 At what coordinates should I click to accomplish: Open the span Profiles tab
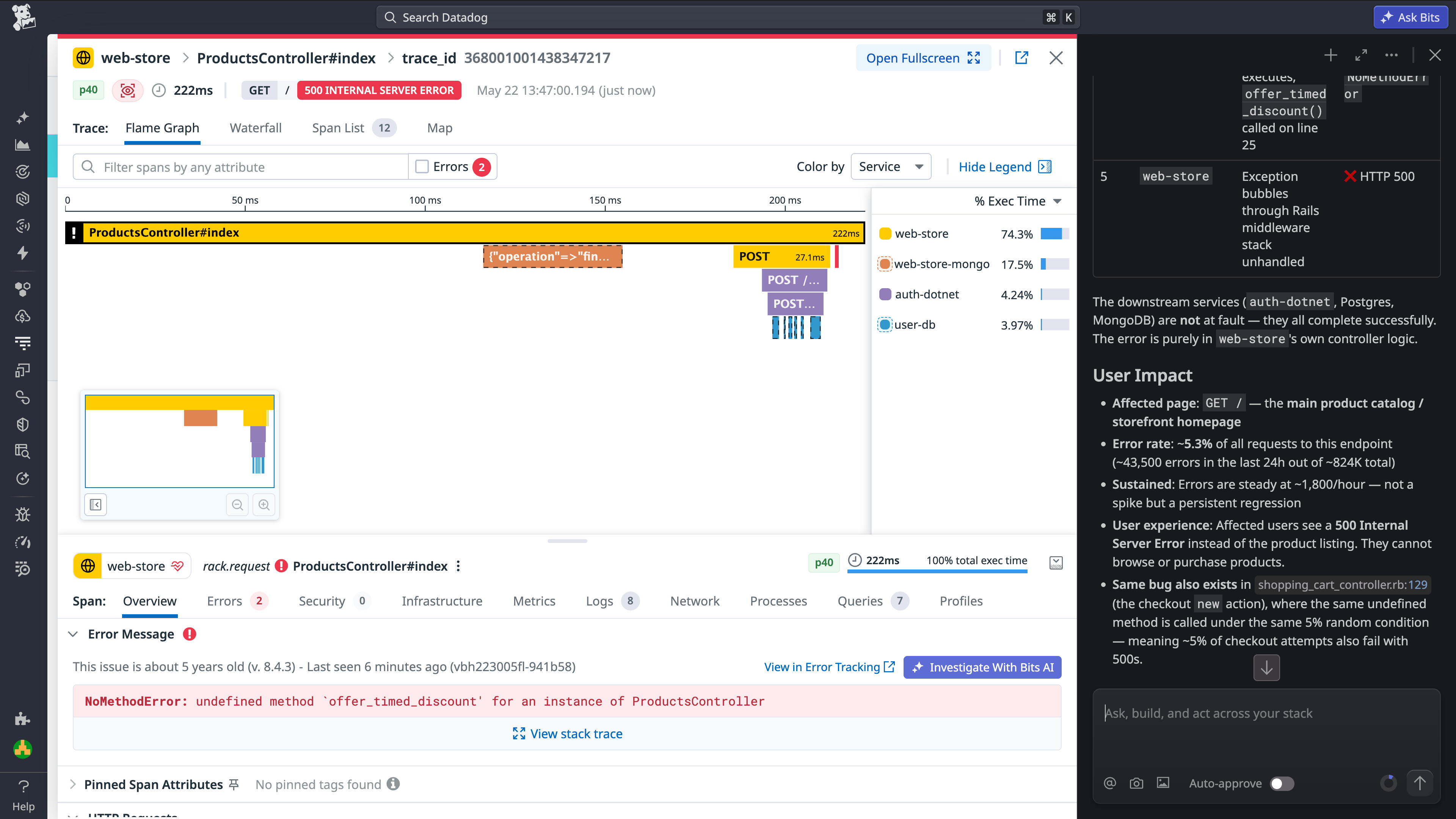coord(961,601)
